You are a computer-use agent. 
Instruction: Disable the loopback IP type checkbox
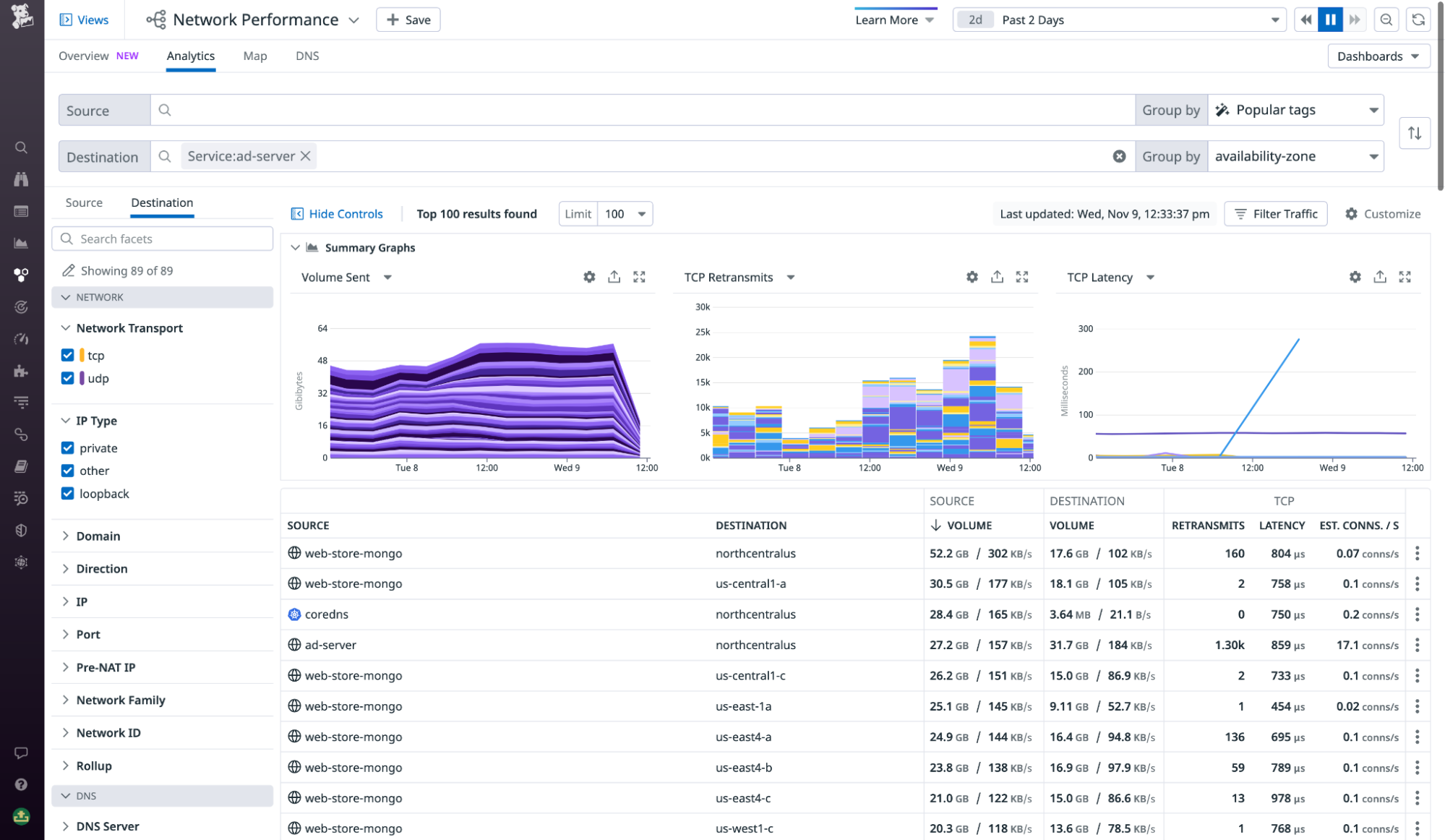pos(68,494)
